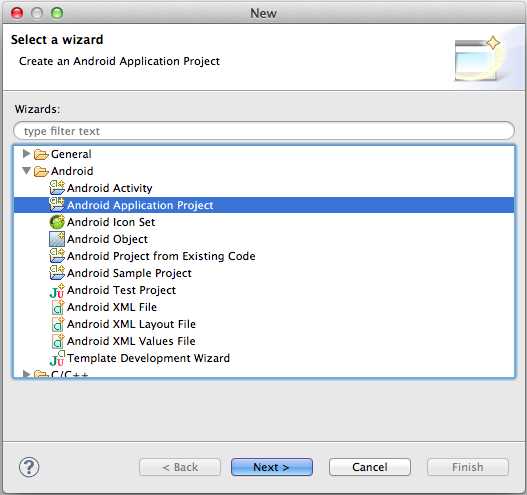The image size is (527, 495).
Task: Click the Android Sample Project icon
Action: [57, 273]
